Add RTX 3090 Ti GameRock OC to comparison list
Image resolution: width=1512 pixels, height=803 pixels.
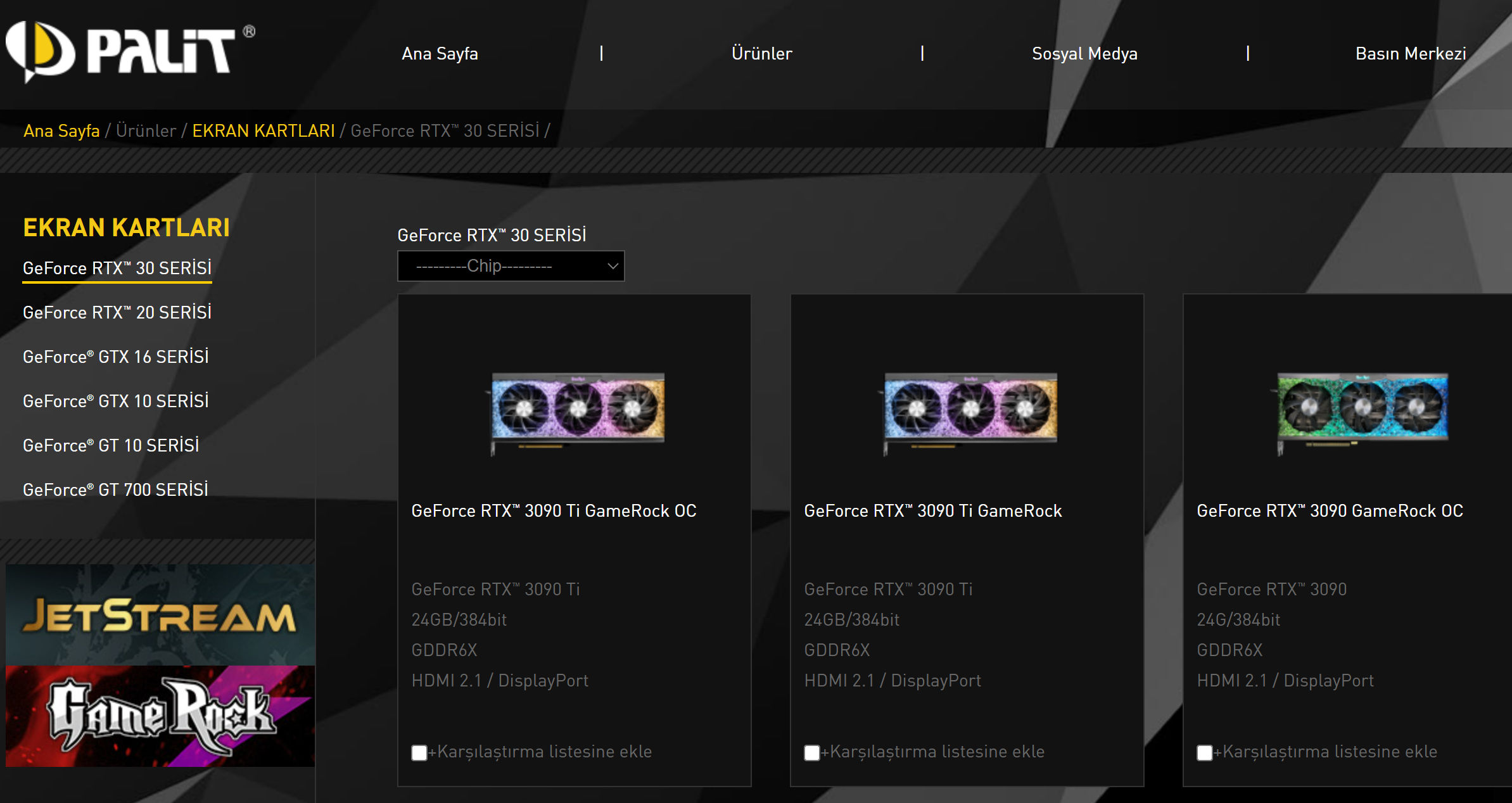tap(419, 752)
